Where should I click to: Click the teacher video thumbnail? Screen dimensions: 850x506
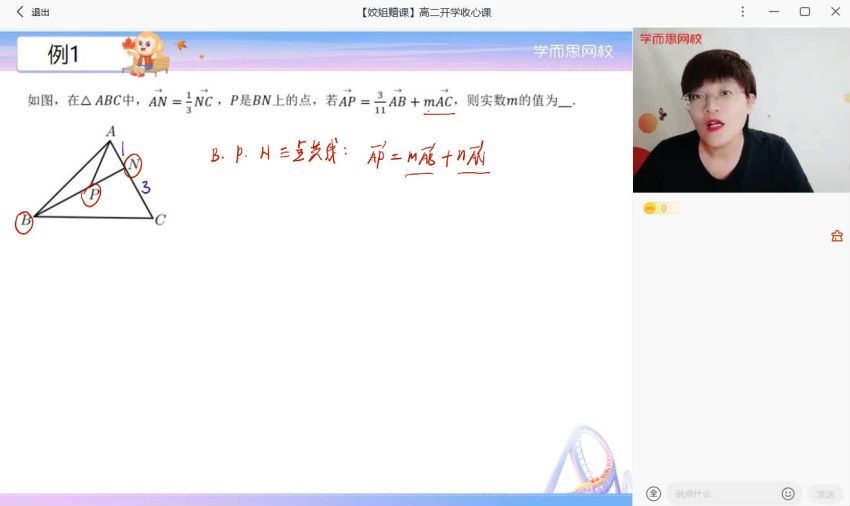click(x=741, y=110)
